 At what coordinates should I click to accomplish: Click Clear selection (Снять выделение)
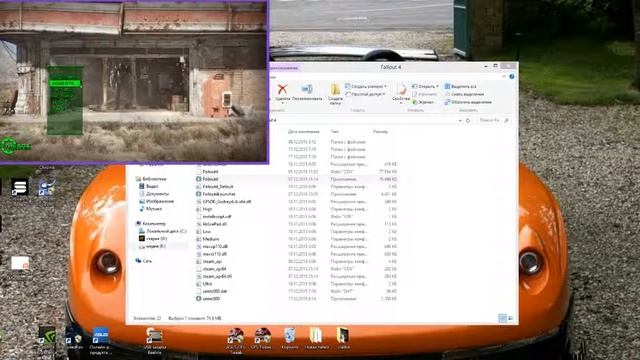click(x=464, y=94)
